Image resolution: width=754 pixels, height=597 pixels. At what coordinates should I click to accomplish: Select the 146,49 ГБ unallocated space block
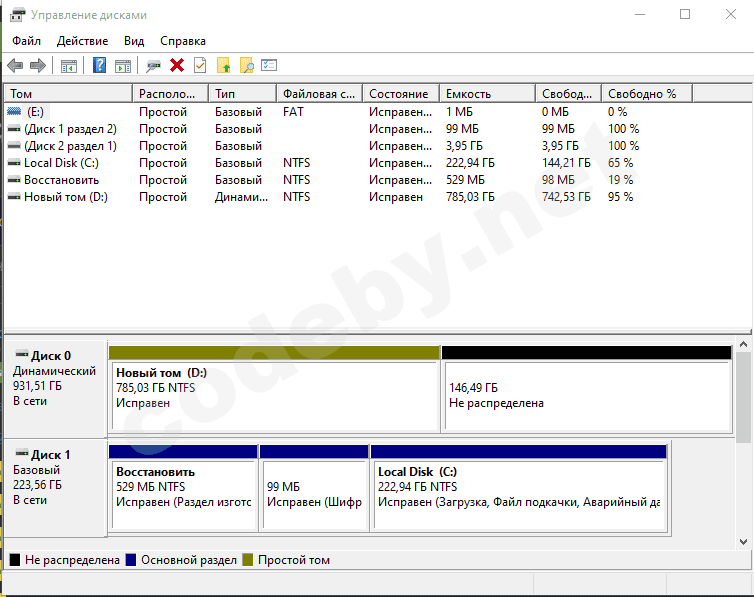[x=587, y=388]
